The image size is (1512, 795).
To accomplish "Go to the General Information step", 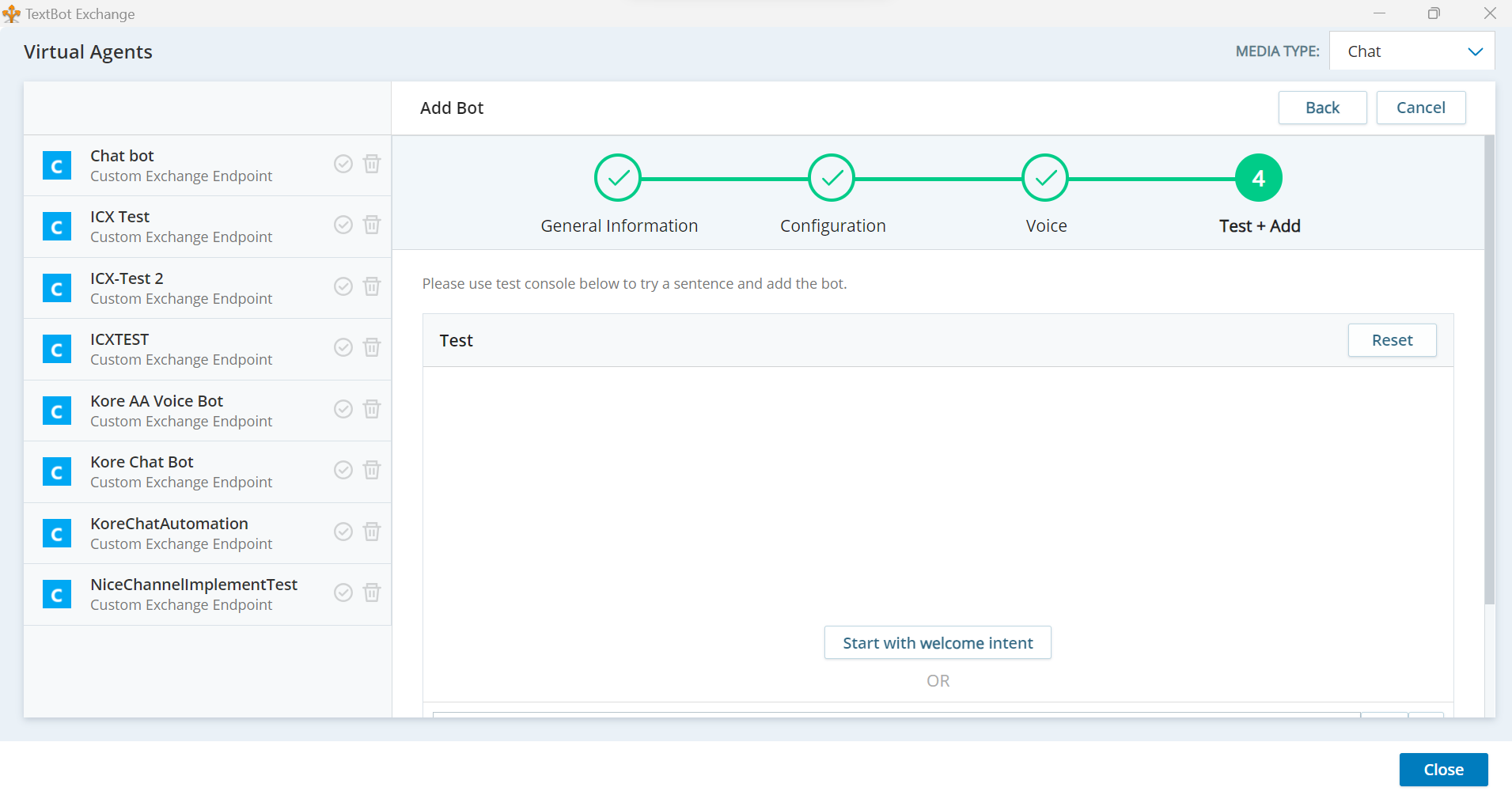I will click(618, 179).
